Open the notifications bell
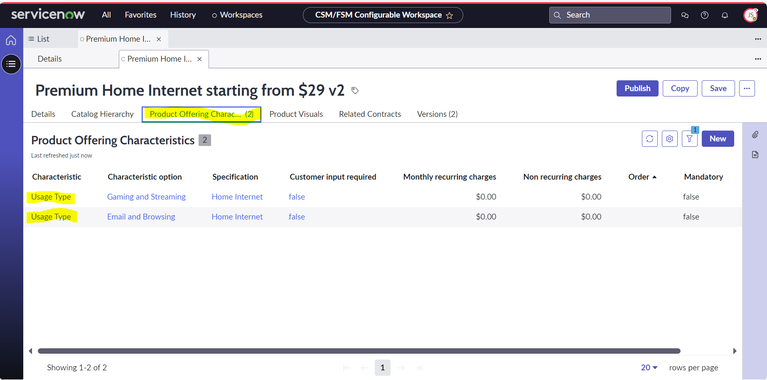 pyautogui.click(x=725, y=15)
